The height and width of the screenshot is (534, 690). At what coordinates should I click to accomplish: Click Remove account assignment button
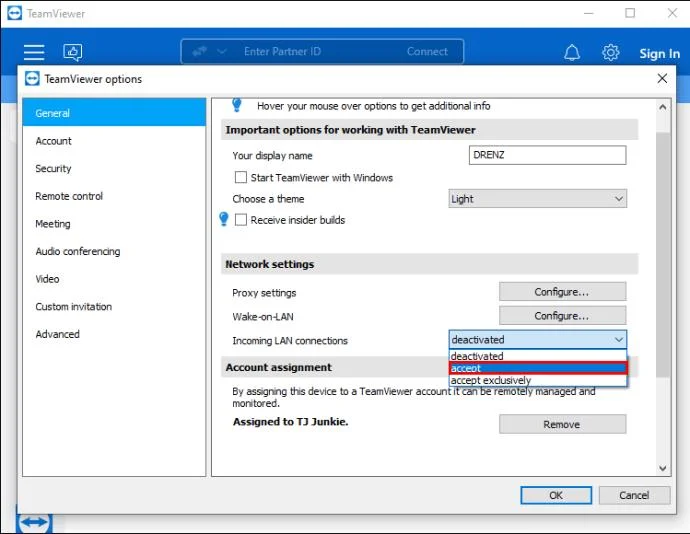pos(562,424)
